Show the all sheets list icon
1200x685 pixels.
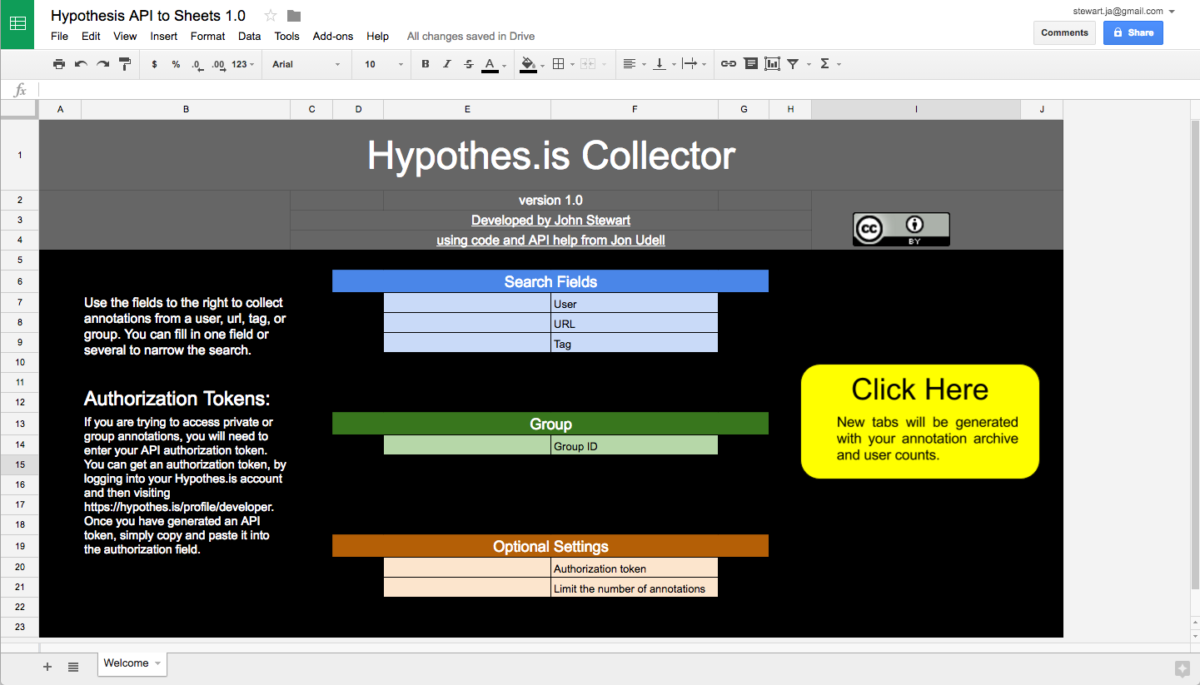point(73,666)
